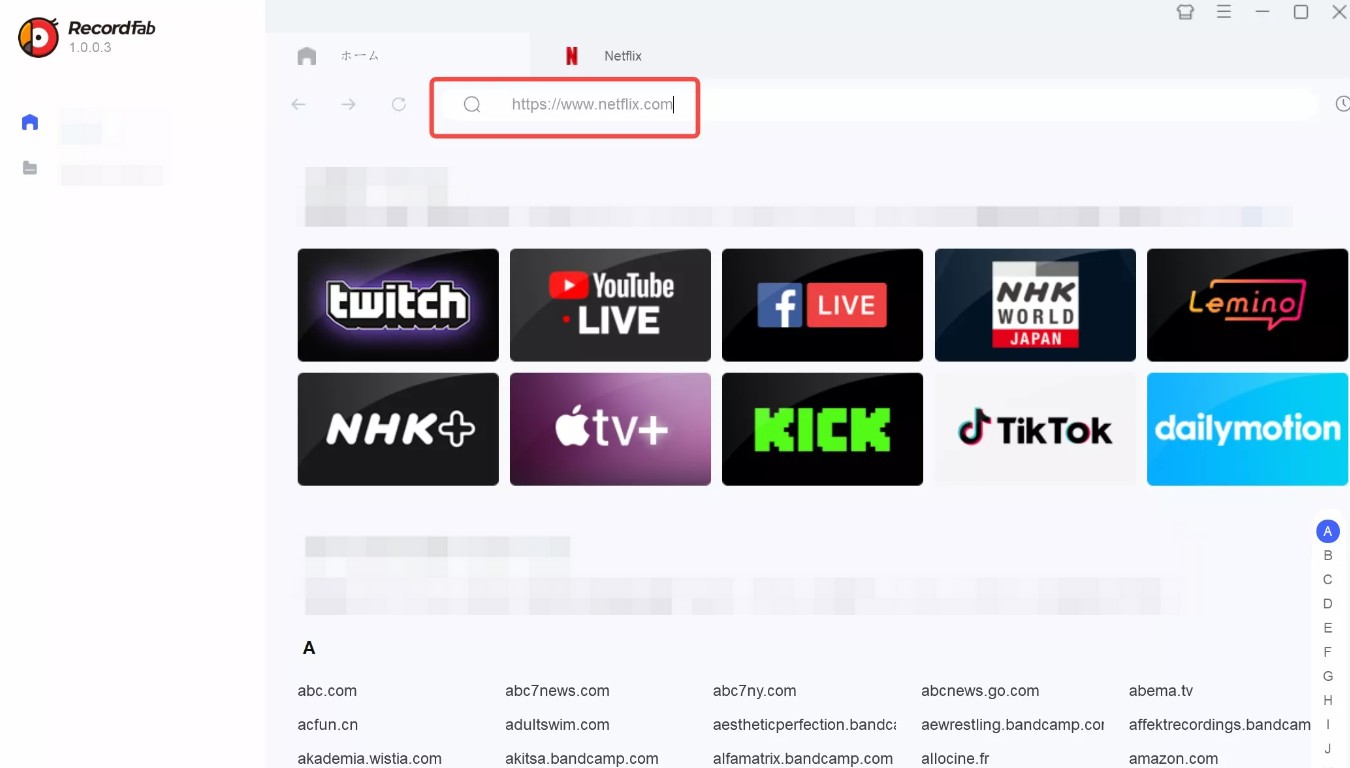Open history via the clock icon

[x=1342, y=104]
